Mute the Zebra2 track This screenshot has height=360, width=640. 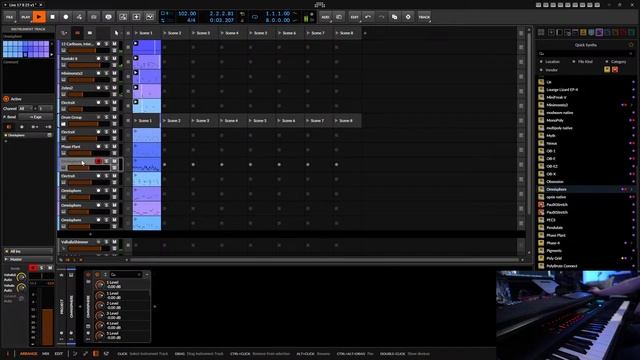(x=114, y=88)
